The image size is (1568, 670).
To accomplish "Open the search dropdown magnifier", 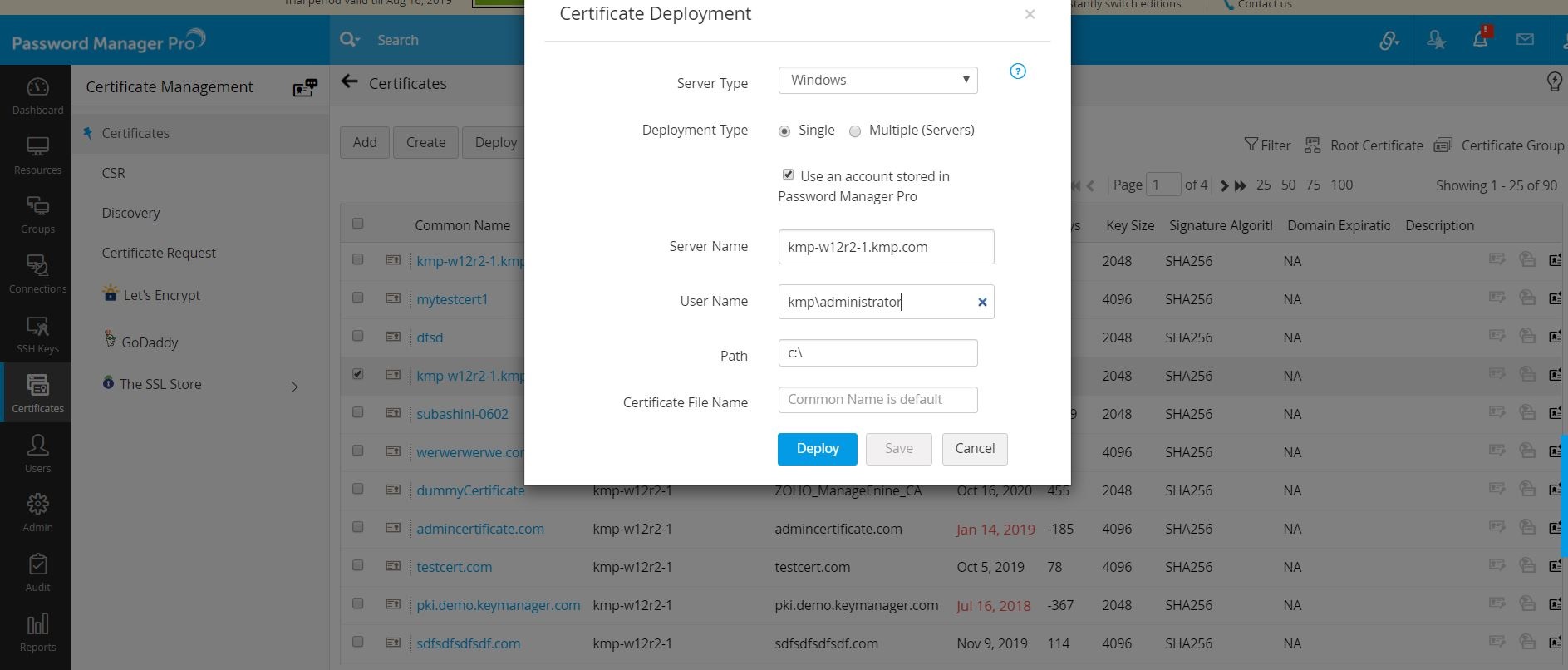I will point(349,40).
